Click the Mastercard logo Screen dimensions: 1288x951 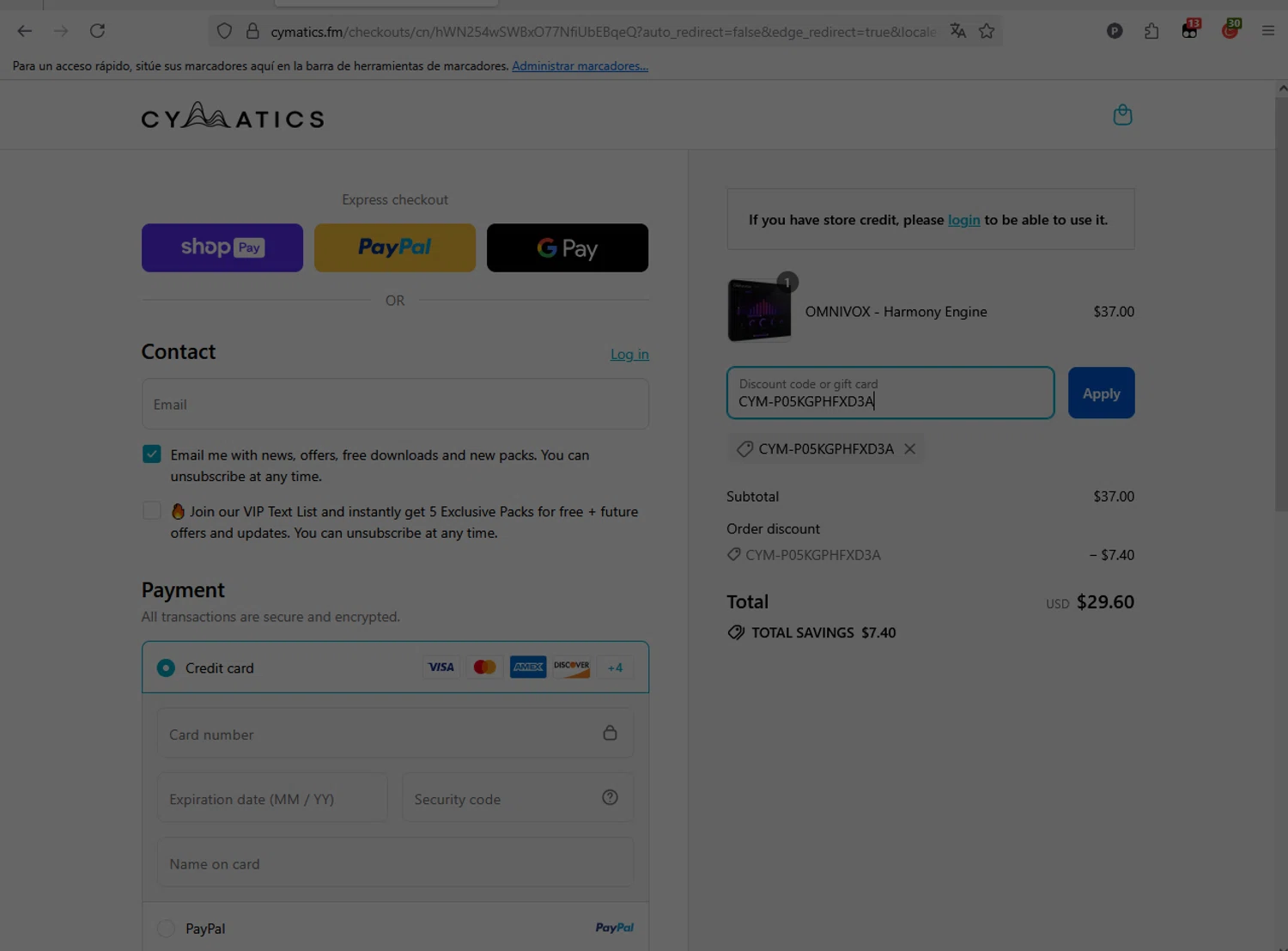tap(484, 668)
